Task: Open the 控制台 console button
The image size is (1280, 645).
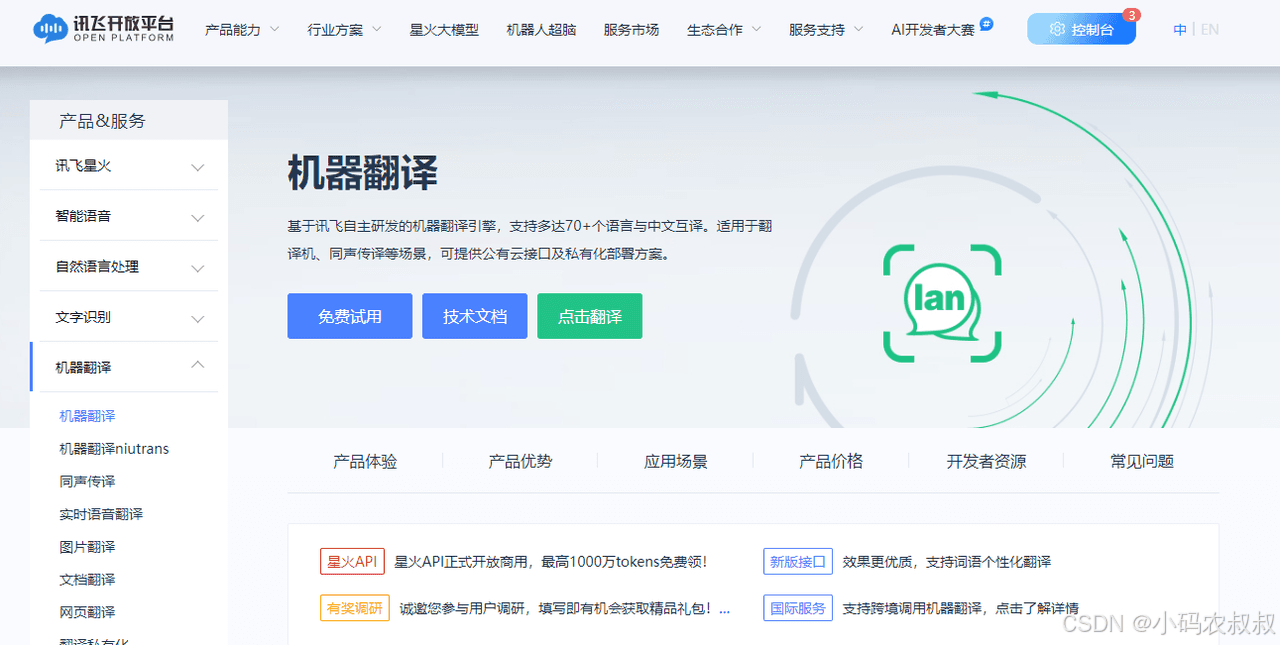Action: (1081, 29)
